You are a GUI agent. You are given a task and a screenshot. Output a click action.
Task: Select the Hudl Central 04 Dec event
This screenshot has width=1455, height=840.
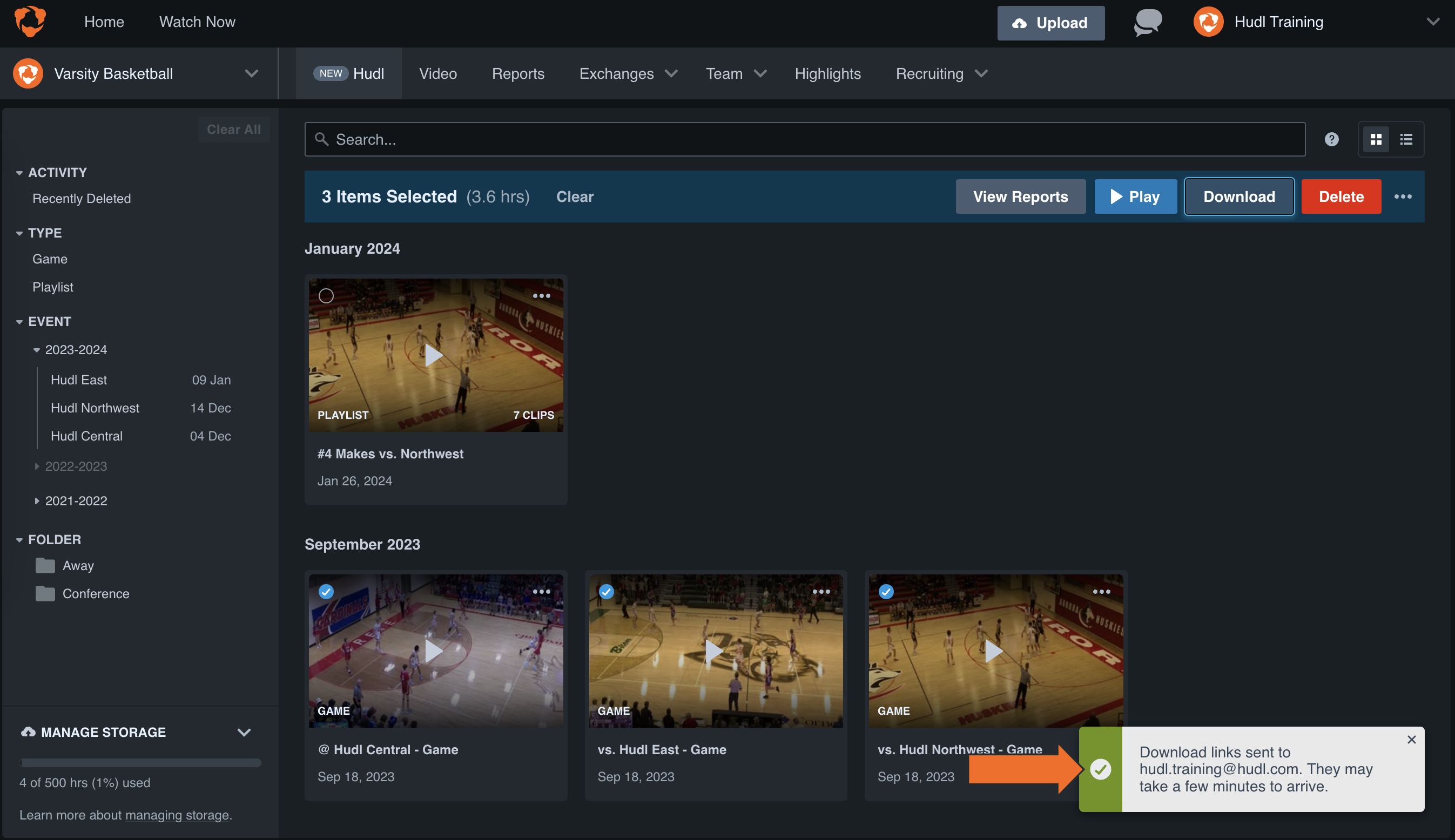[x=140, y=436]
